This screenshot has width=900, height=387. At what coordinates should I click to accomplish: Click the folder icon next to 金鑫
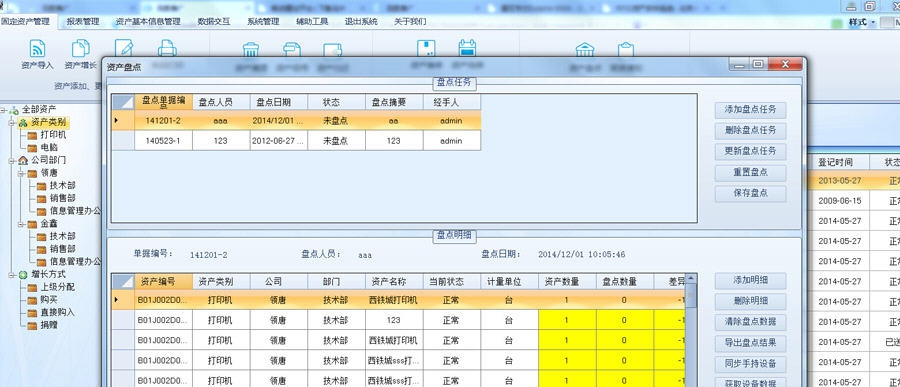[32, 224]
